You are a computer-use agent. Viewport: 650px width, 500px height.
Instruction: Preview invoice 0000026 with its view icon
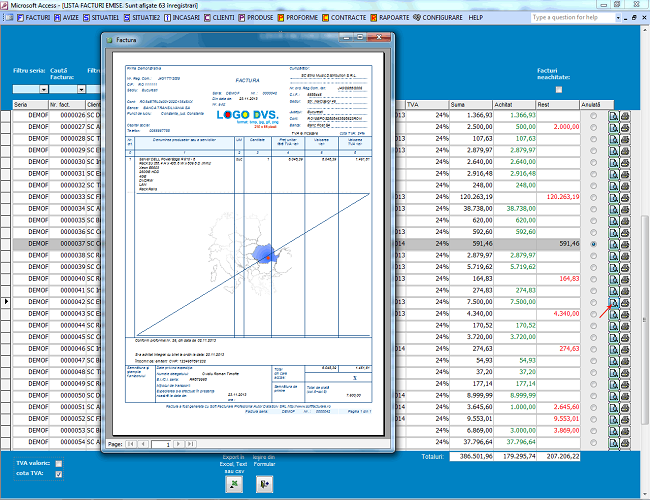[614, 116]
